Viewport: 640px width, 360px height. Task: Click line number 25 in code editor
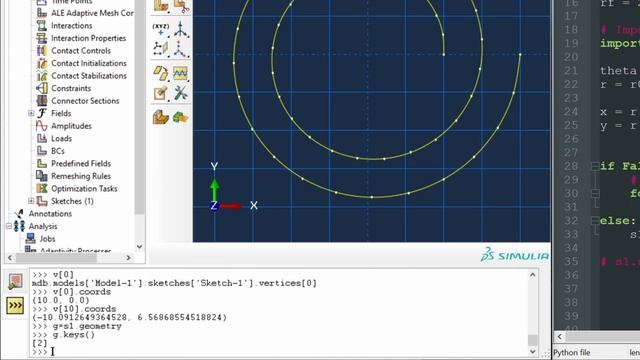point(571,125)
